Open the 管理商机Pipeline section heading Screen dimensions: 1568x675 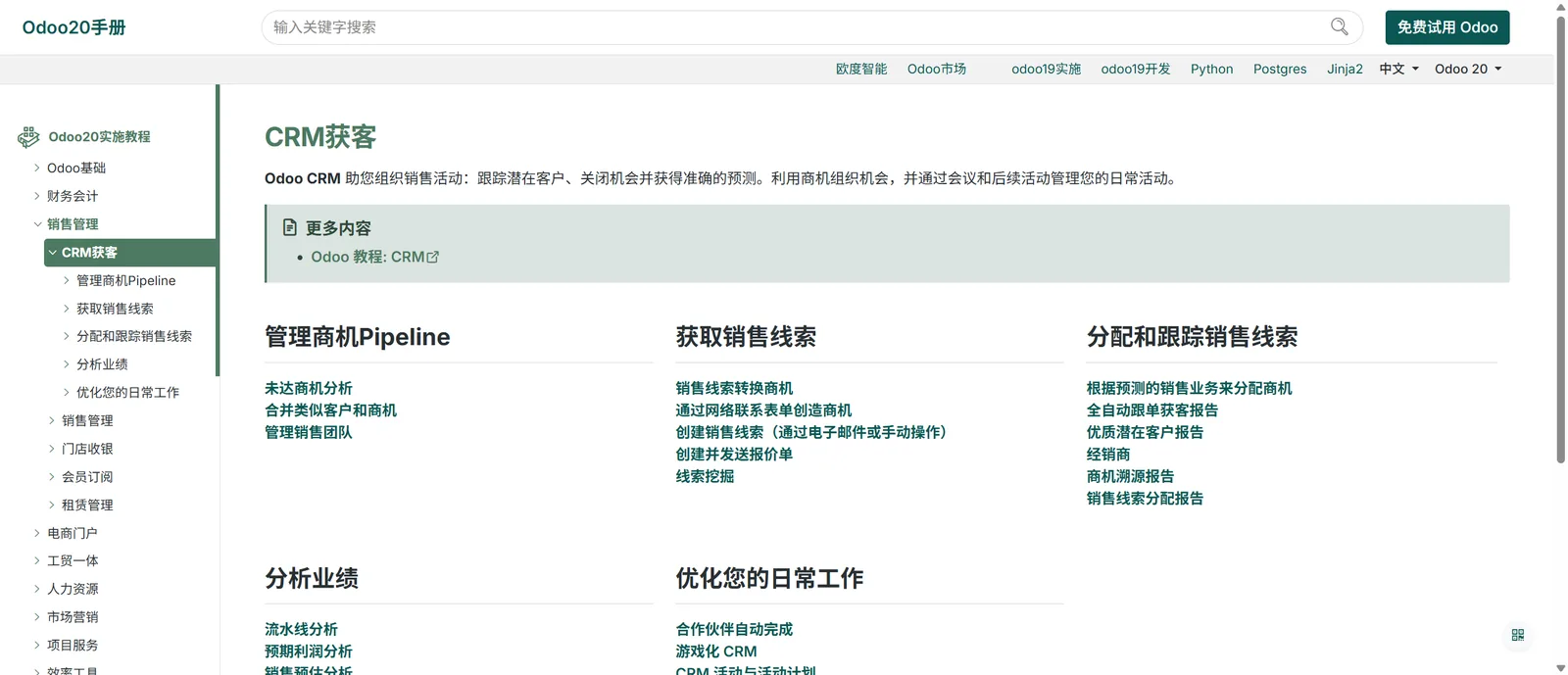coord(358,337)
